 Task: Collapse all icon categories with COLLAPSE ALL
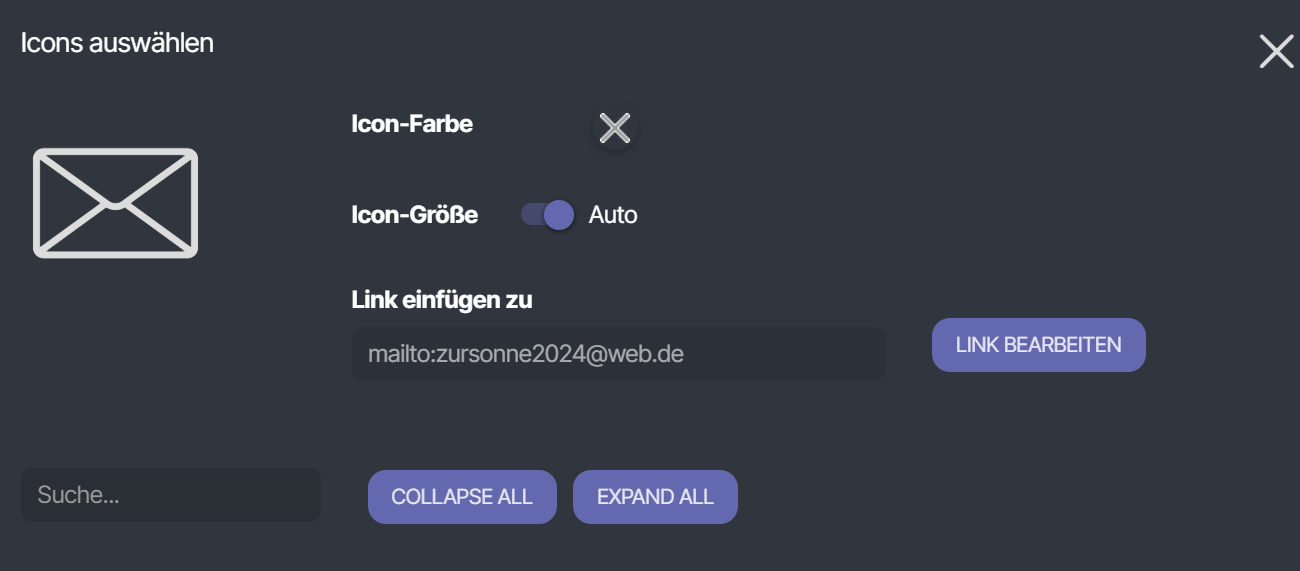[462, 497]
